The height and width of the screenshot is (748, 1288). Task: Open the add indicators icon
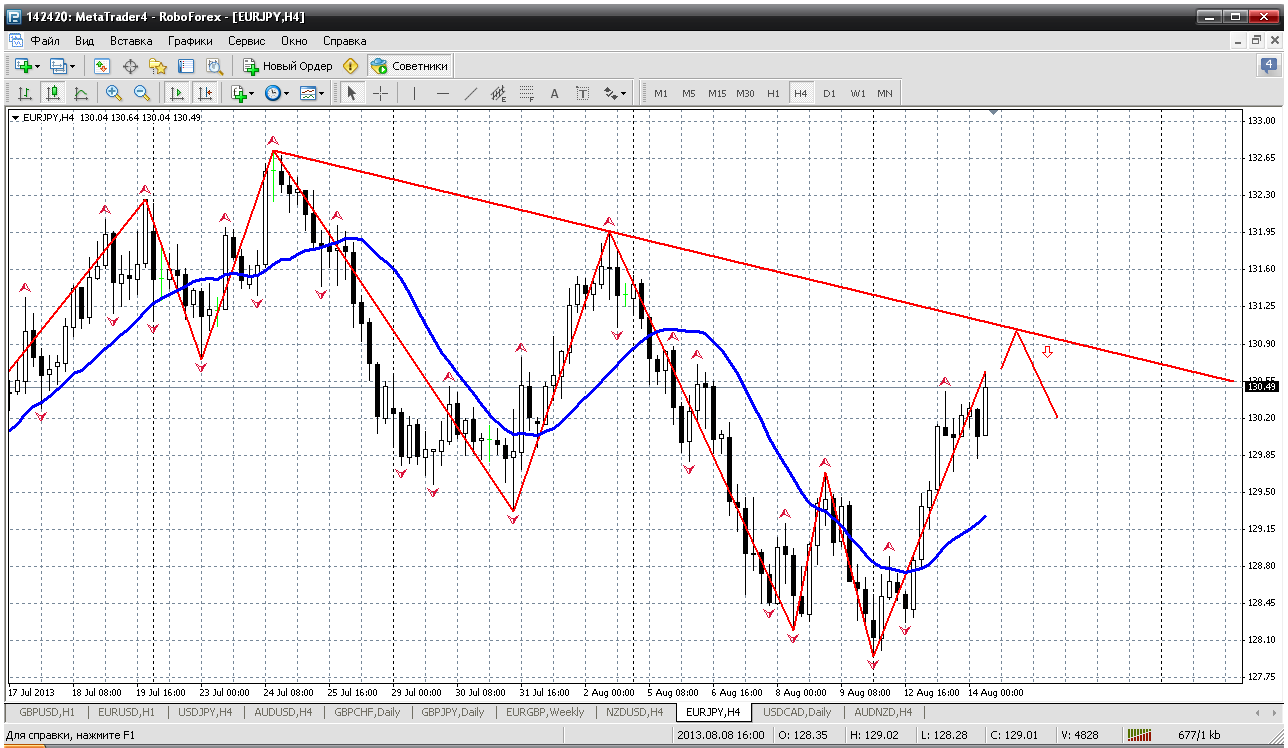(x=238, y=93)
